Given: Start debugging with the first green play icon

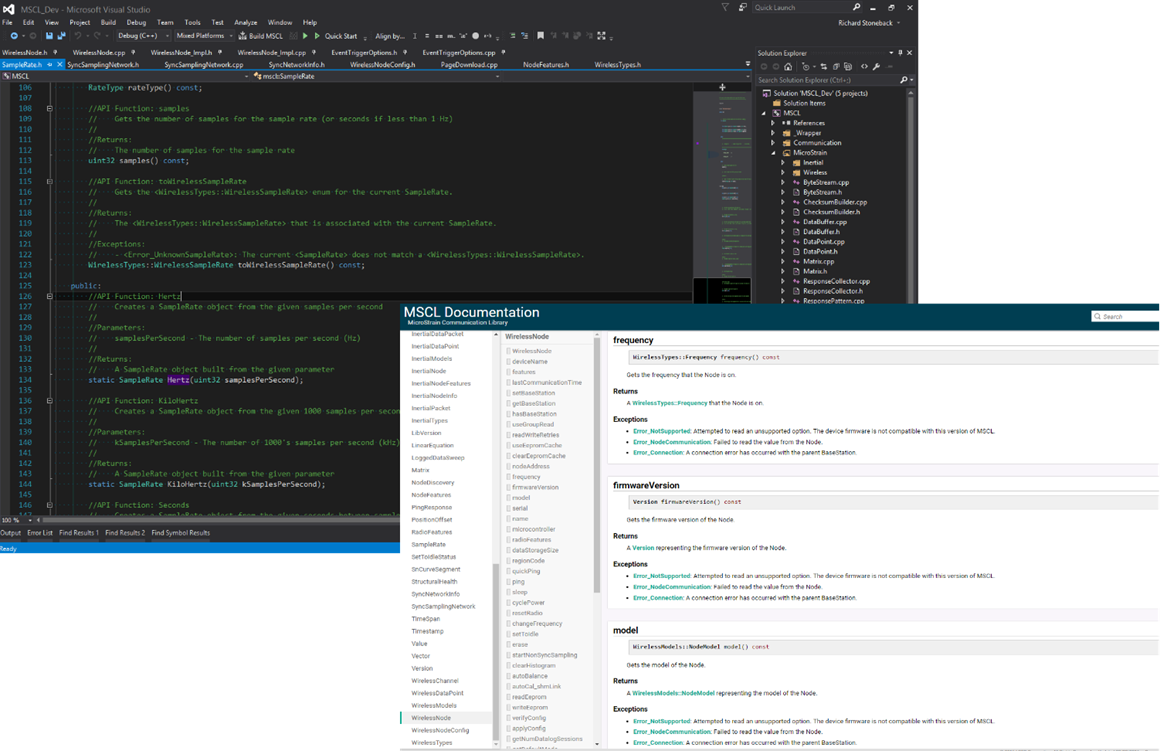Looking at the screenshot, I should (x=305, y=36).
